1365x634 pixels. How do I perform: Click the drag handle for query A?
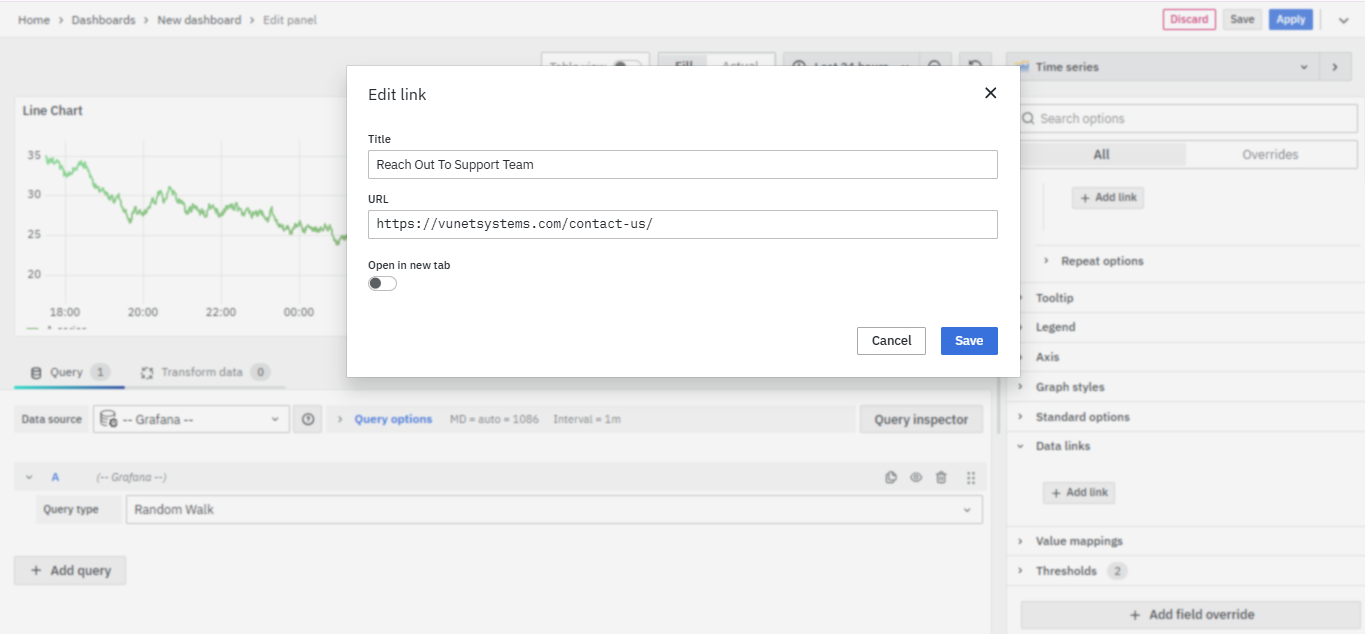pyautogui.click(x=970, y=478)
